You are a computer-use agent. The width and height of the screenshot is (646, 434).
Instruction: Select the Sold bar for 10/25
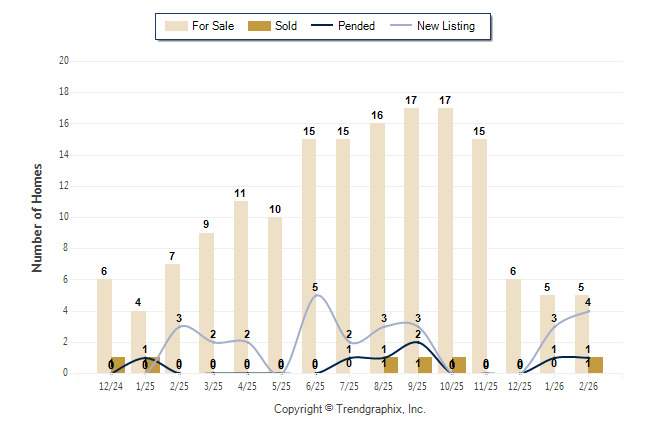tap(460, 365)
